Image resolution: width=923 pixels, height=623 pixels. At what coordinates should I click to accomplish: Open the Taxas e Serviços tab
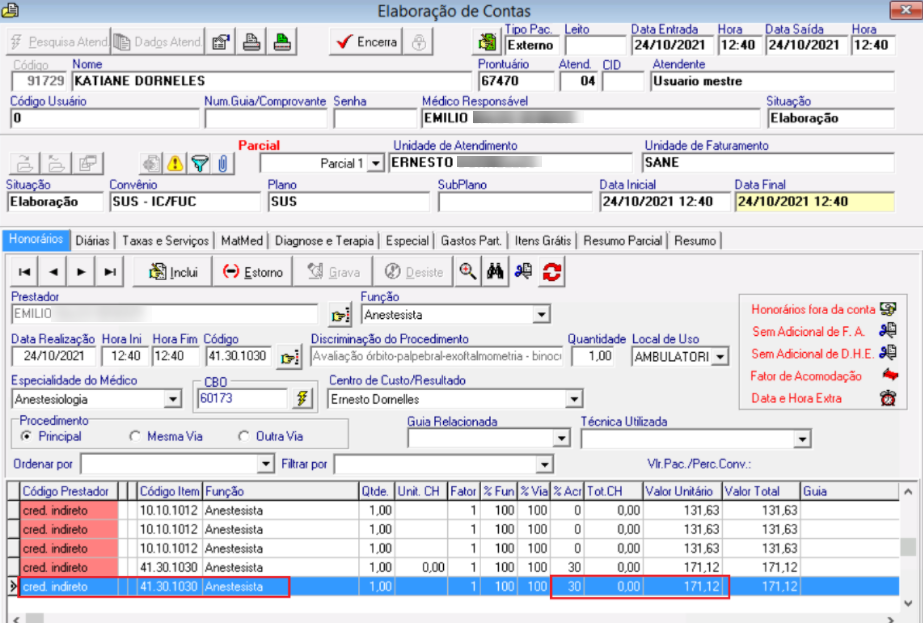pyautogui.click(x=165, y=241)
